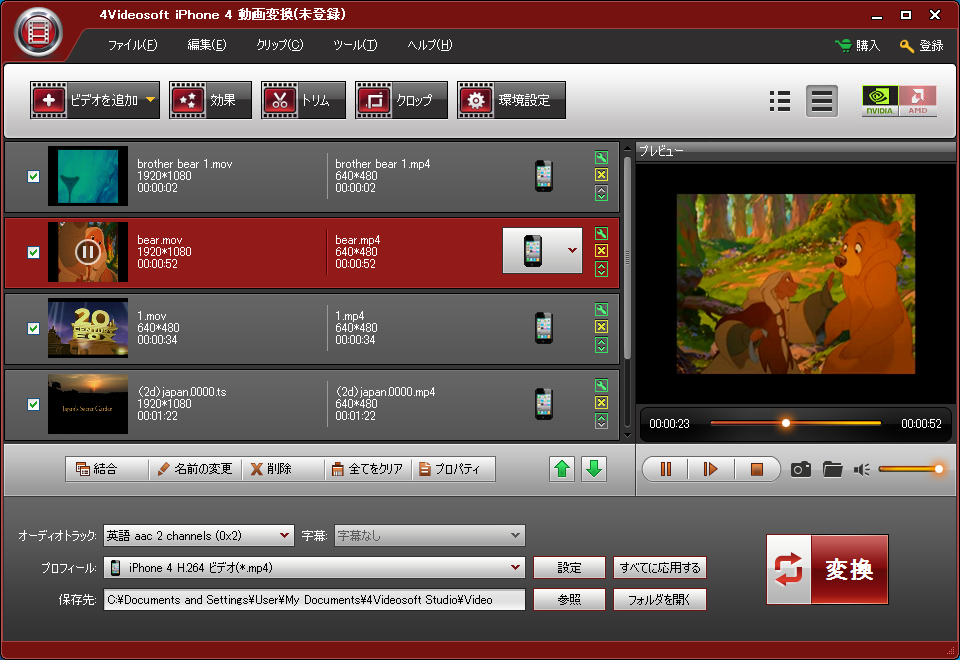Click the snapshot camera icon
This screenshot has width=960, height=660.
pos(800,469)
